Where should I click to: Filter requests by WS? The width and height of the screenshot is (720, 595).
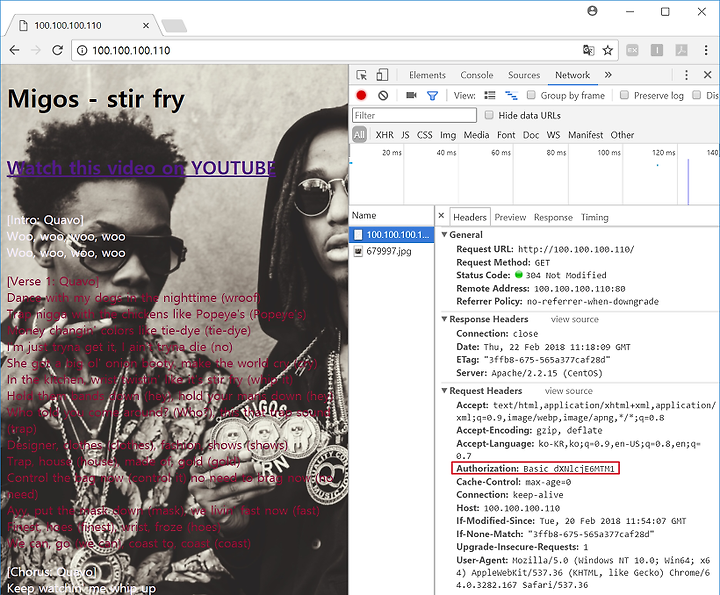[553, 135]
